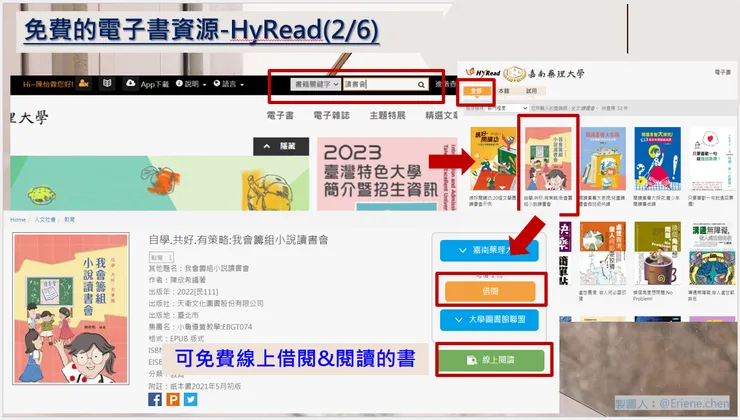The height and width of the screenshot is (420, 740).
Task: Click the green illustrated carousel banner
Action: [x=160, y=183]
